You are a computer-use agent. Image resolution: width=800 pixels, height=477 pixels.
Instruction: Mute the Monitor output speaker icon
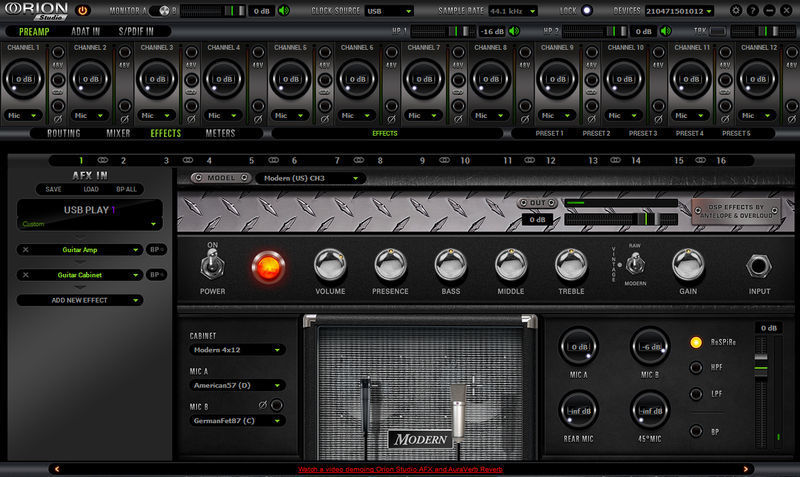click(x=284, y=11)
